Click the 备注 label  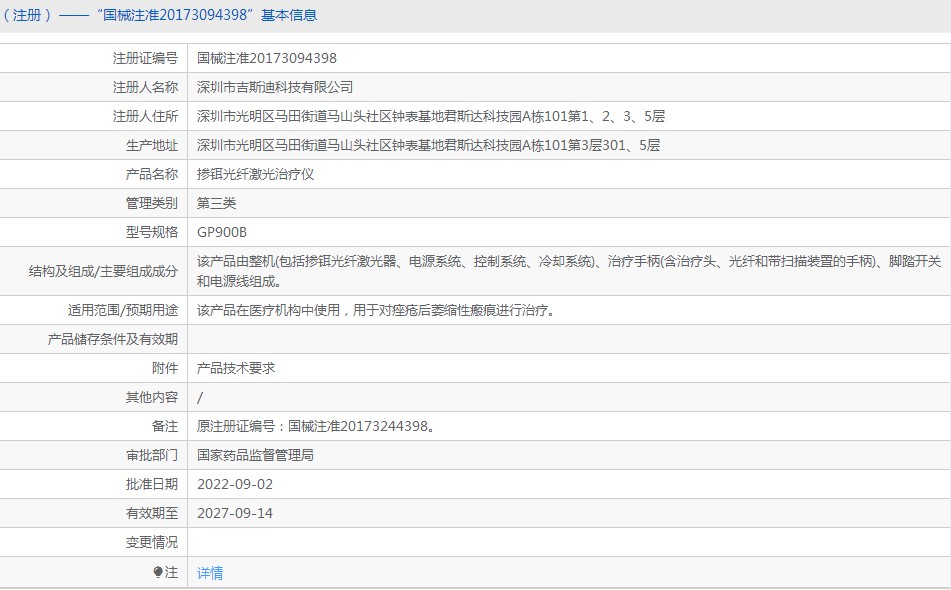click(x=165, y=426)
